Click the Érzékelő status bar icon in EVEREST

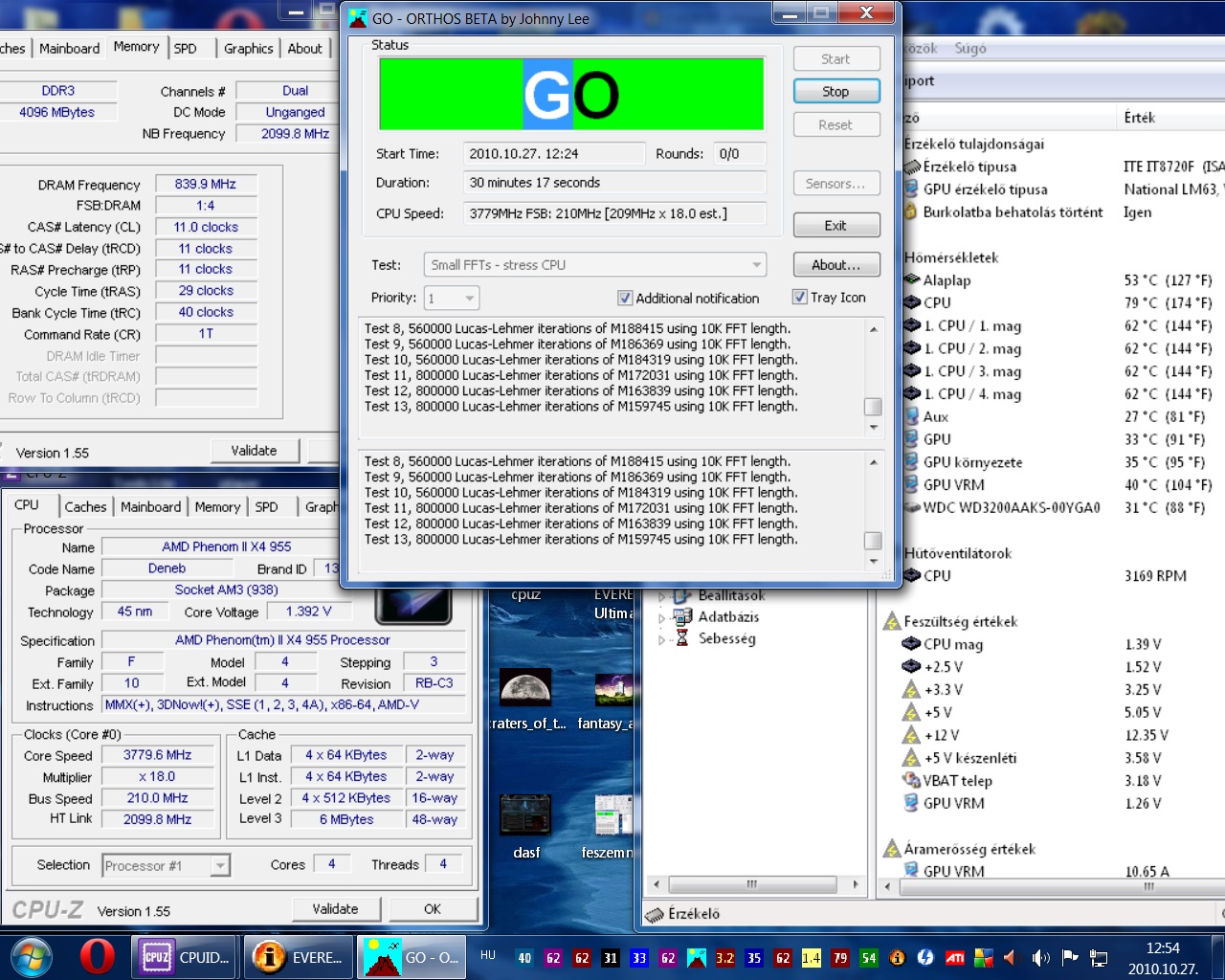[655, 915]
